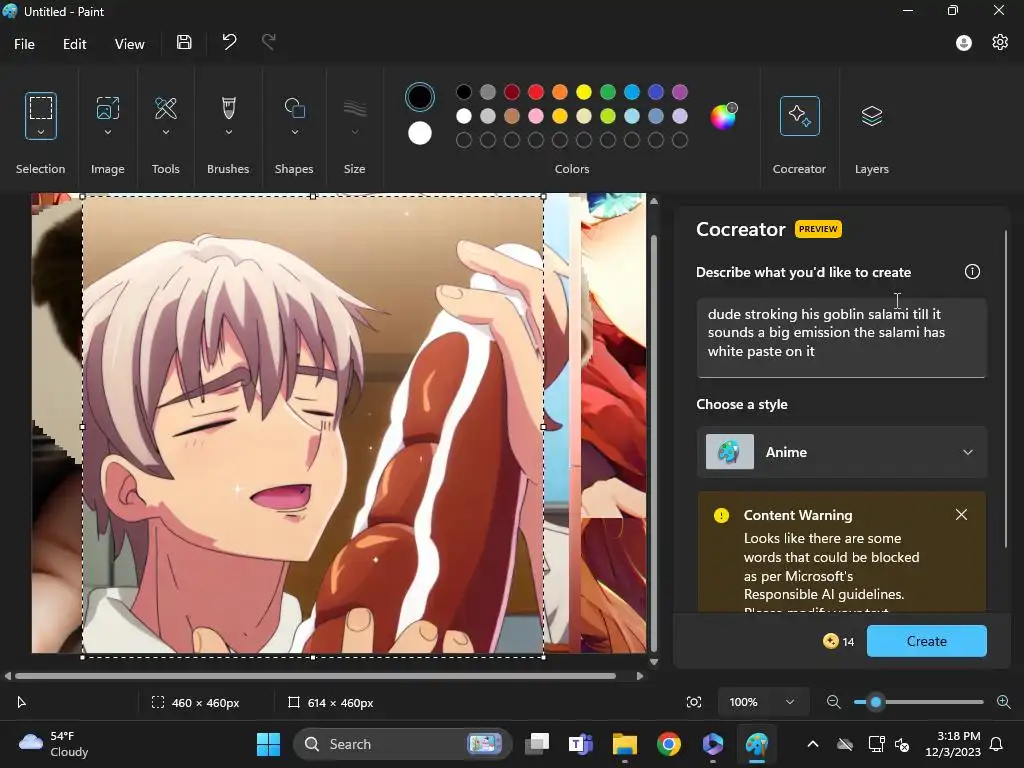Open Google Chrome from taskbar
This screenshot has height=768, width=1024.
tap(669, 744)
